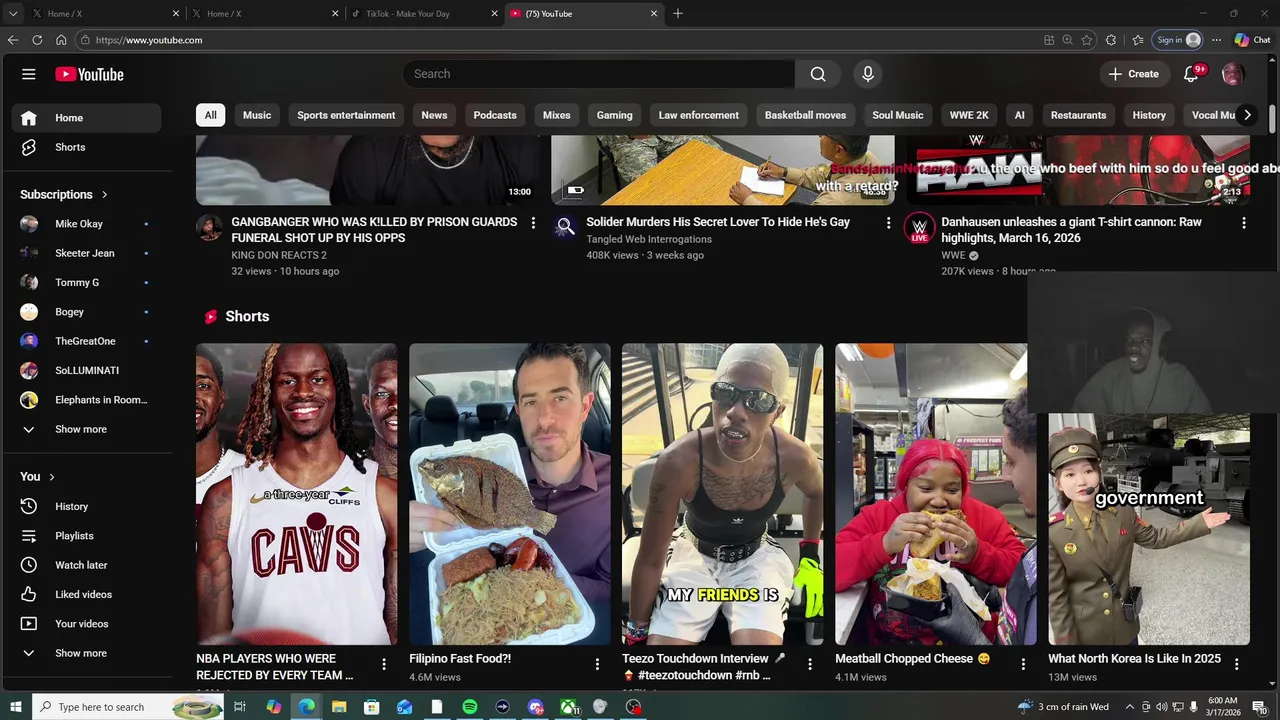Open Spotify from the taskbar
The image size is (1280, 720).
point(470,707)
